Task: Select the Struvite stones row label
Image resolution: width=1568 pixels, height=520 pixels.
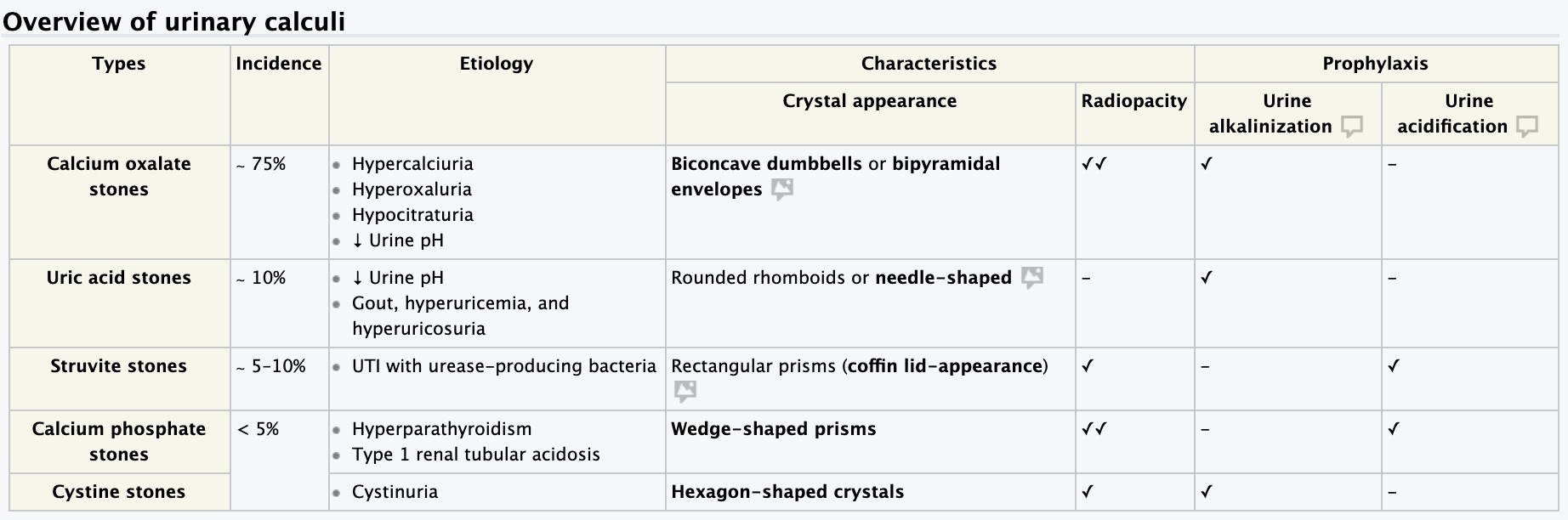Action: click(x=119, y=366)
